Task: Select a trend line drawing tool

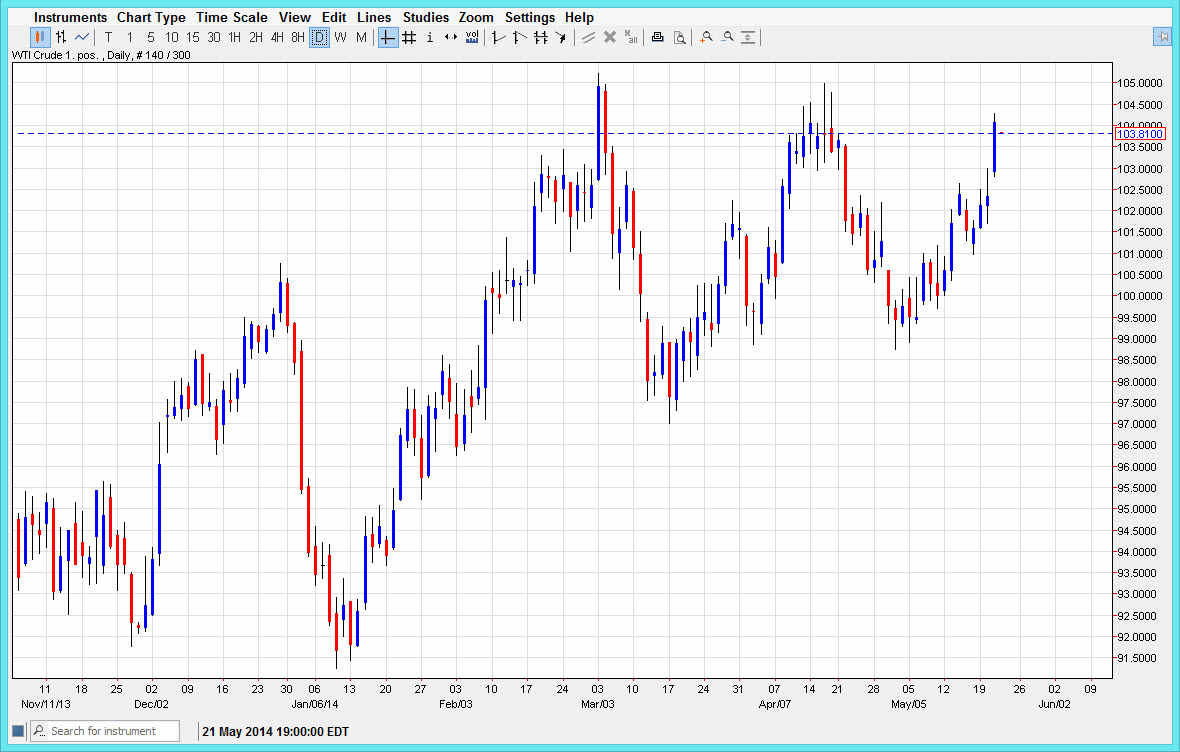Action: point(587,36)
